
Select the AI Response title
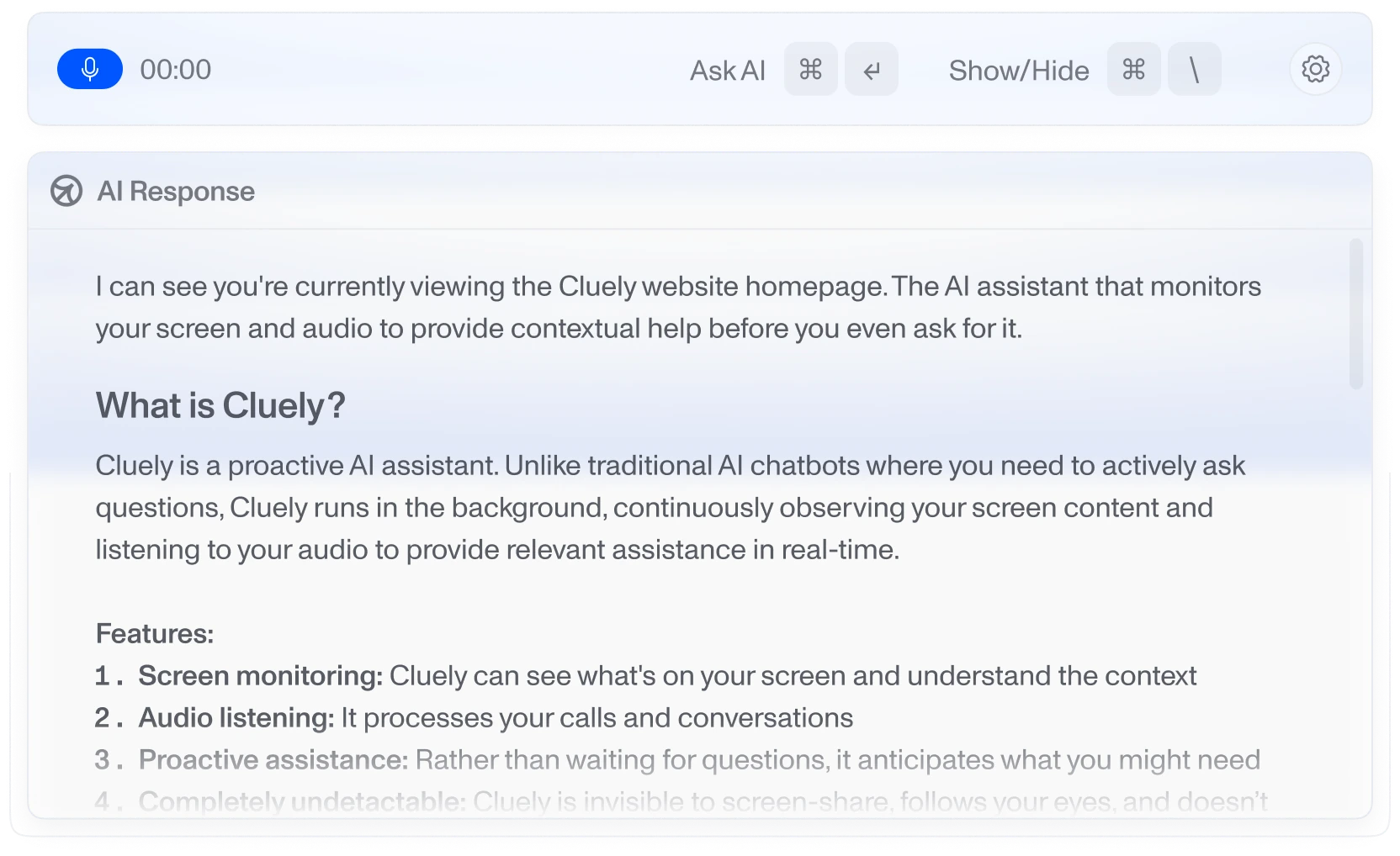(177, 192)
